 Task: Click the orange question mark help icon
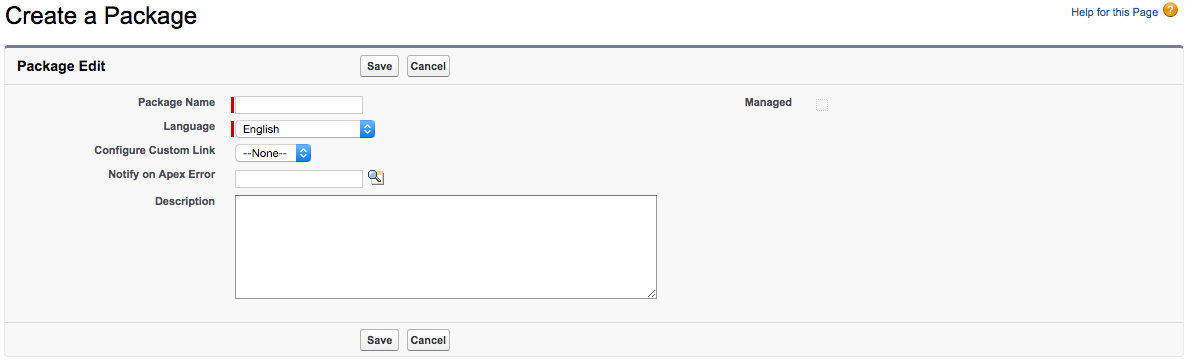tap(1171, 11)
